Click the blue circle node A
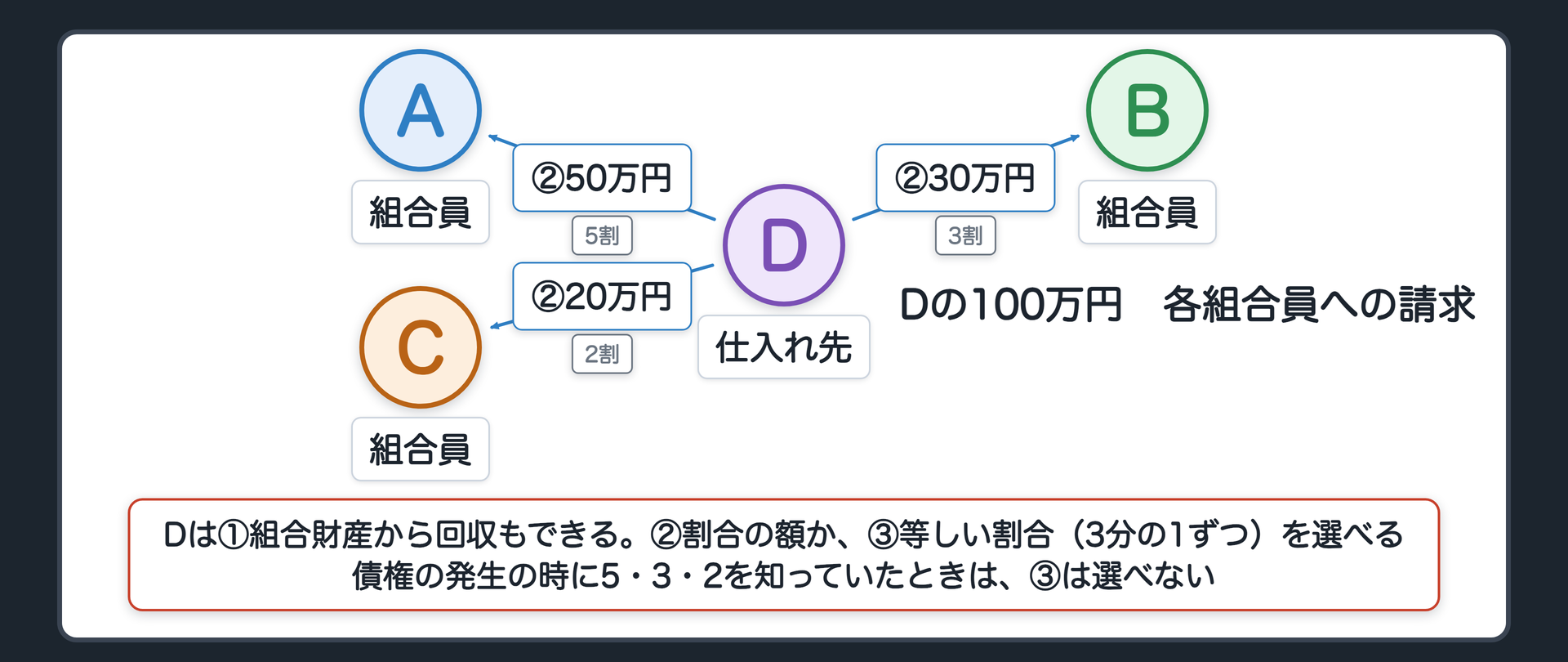 421,110
